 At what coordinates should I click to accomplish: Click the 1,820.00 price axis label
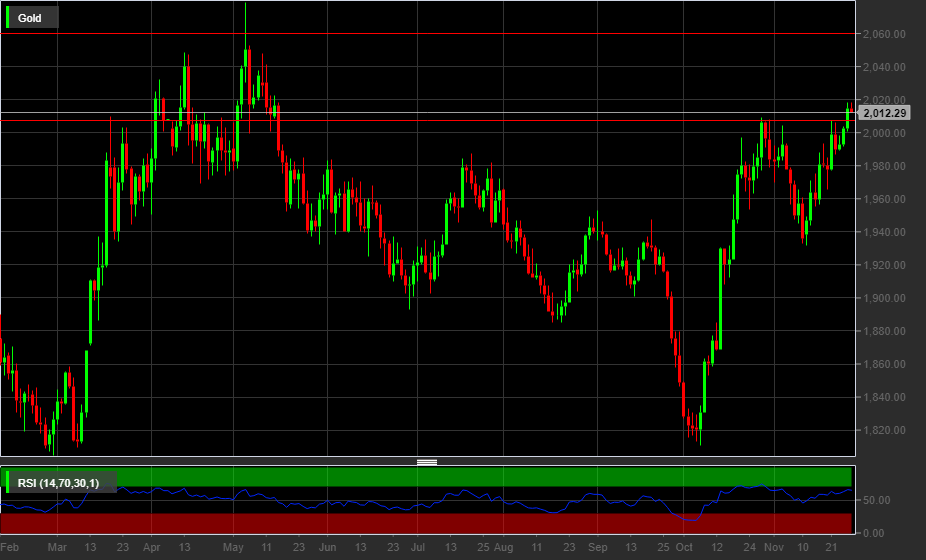884,431
